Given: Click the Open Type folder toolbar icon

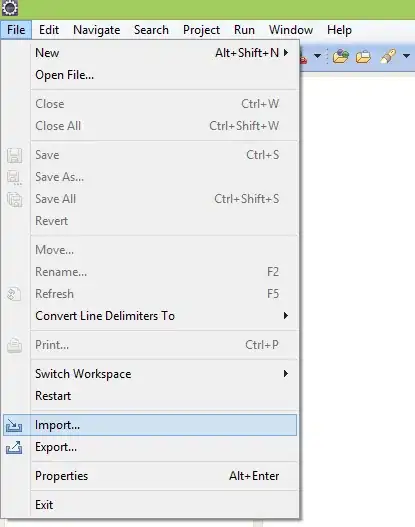Looking at the screenshot, I should coord(340,56).
